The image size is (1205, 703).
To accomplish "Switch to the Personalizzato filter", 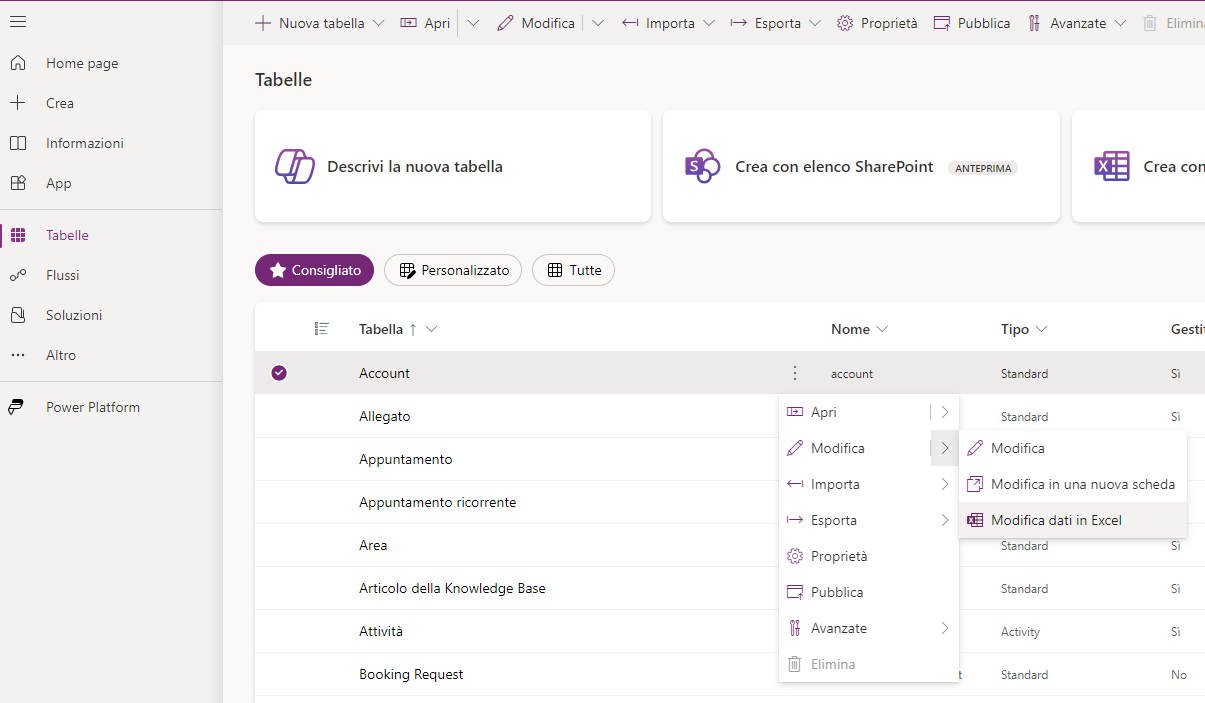I will (x=453, y=270).
